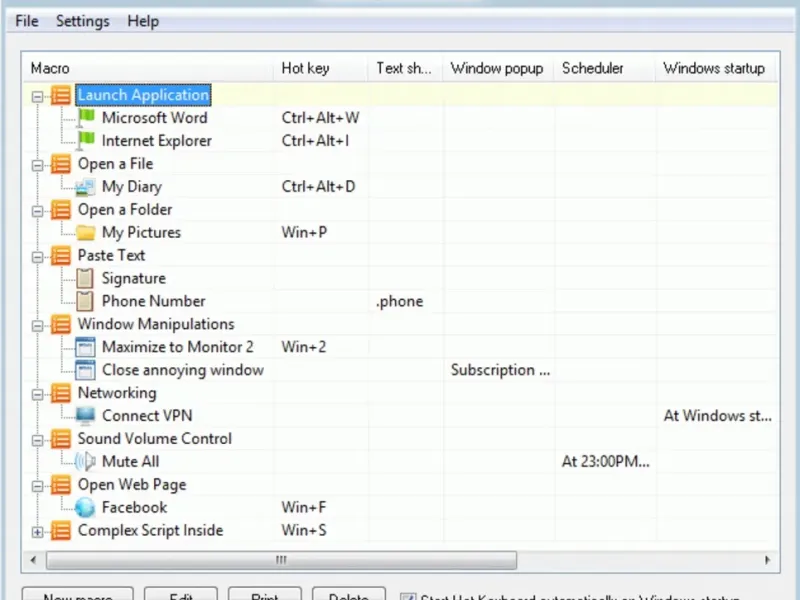Click the At Windows st... startup cell
The height and width of the screenshot is (600, 800).
click(x=717, y=416)
